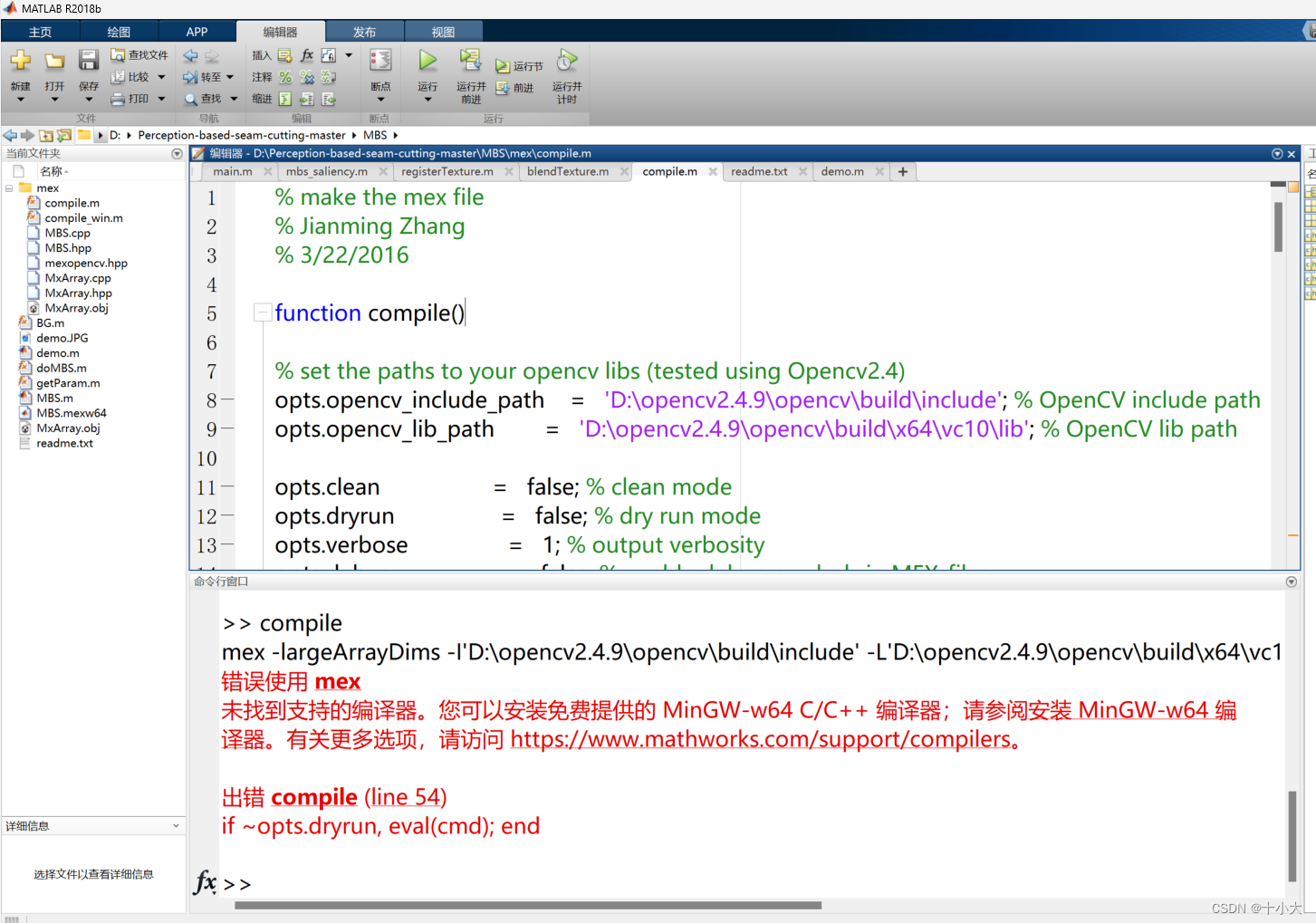The width and height of the screenshot is (1316, 923).
Task: Click the comment (%) icon next to 注释
Action: (285, 77)
